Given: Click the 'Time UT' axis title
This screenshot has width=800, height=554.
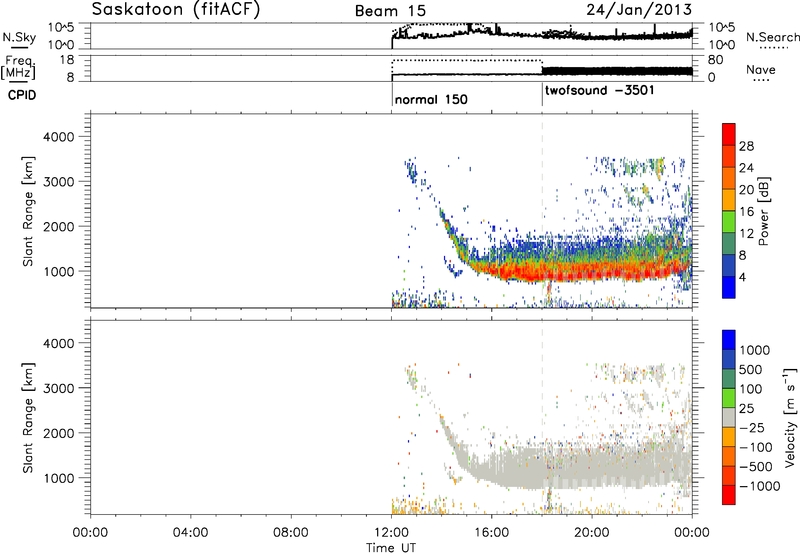Looking at the screenshot, I should tap(391, 548).
